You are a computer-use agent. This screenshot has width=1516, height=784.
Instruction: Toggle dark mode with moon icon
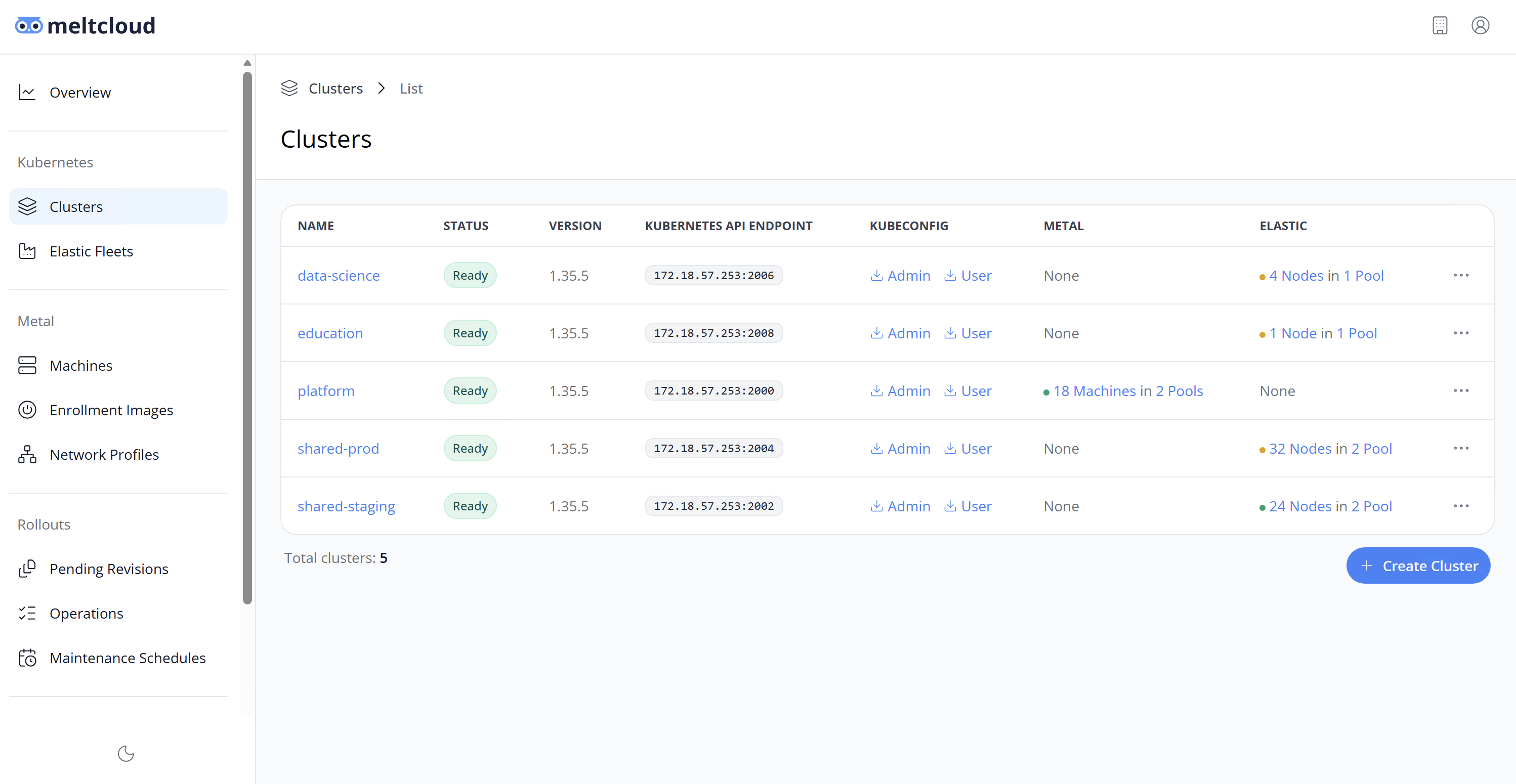[125, 754]
